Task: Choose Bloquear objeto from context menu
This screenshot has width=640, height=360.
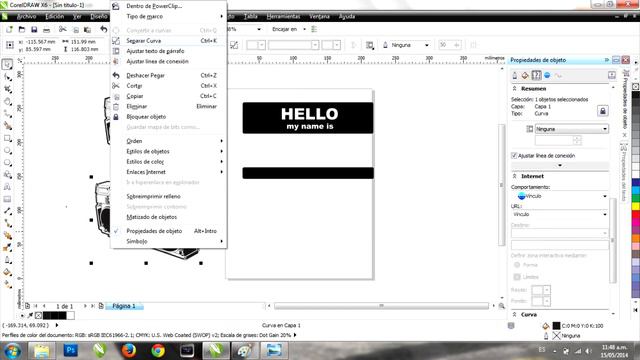Action: [x=169, y=117]
